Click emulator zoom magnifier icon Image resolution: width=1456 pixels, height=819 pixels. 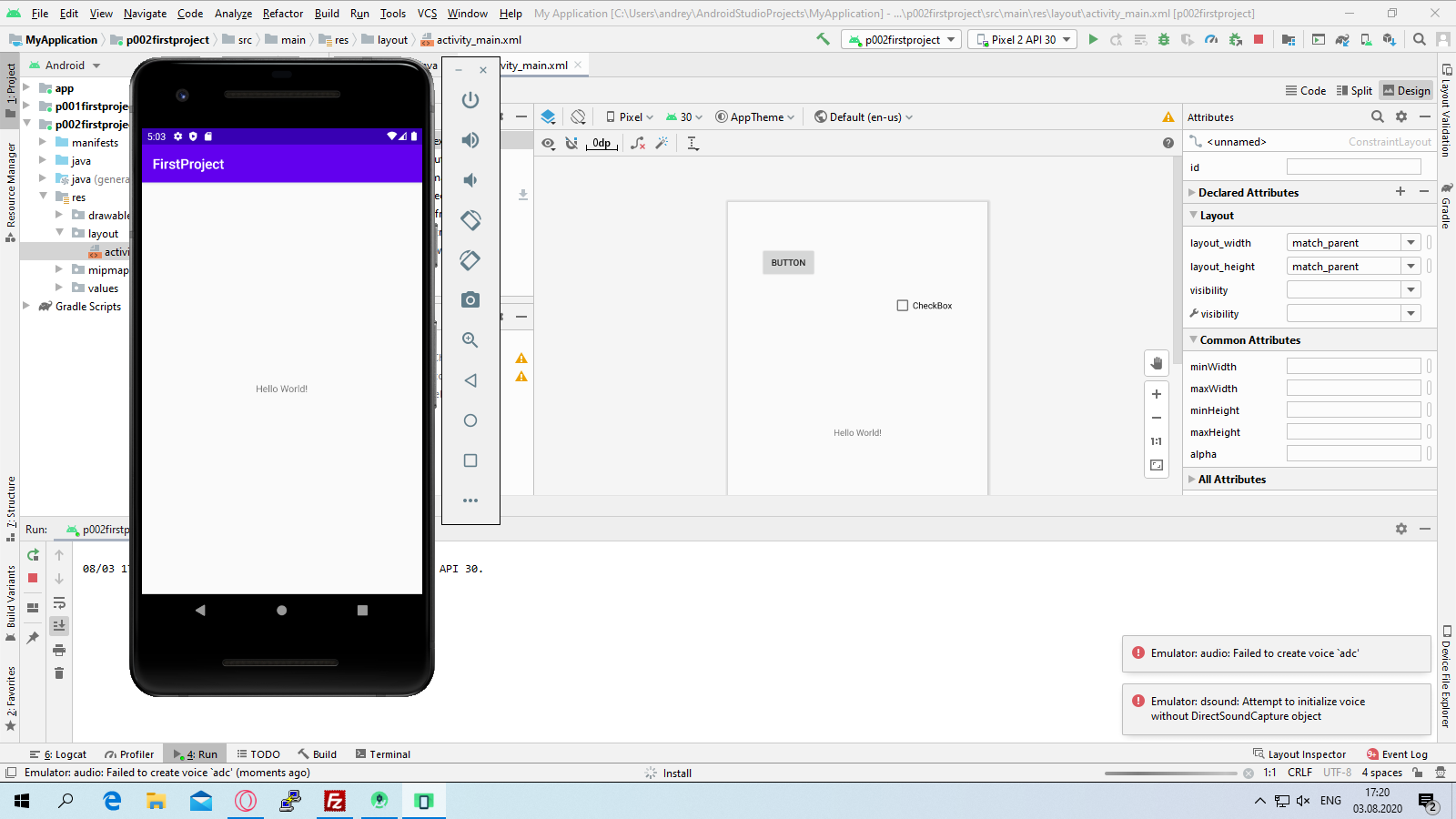pos(470,340)
